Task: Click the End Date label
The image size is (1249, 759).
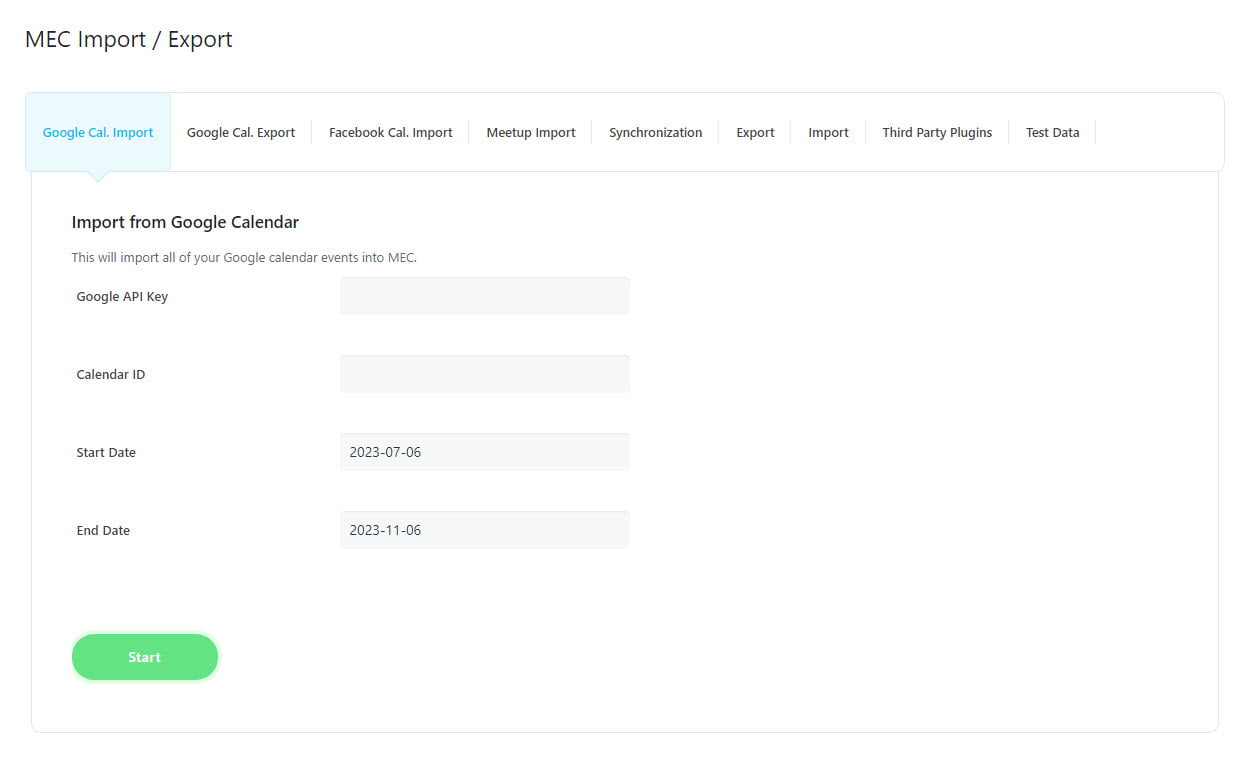Action: (103, 531)
